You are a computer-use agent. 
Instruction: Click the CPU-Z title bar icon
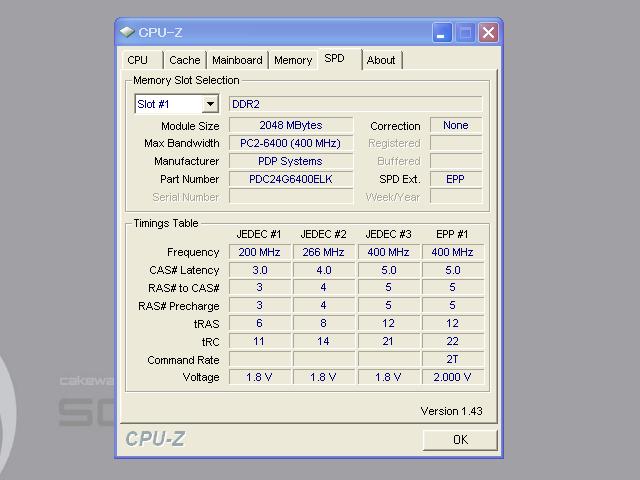[x=127, y=32]
